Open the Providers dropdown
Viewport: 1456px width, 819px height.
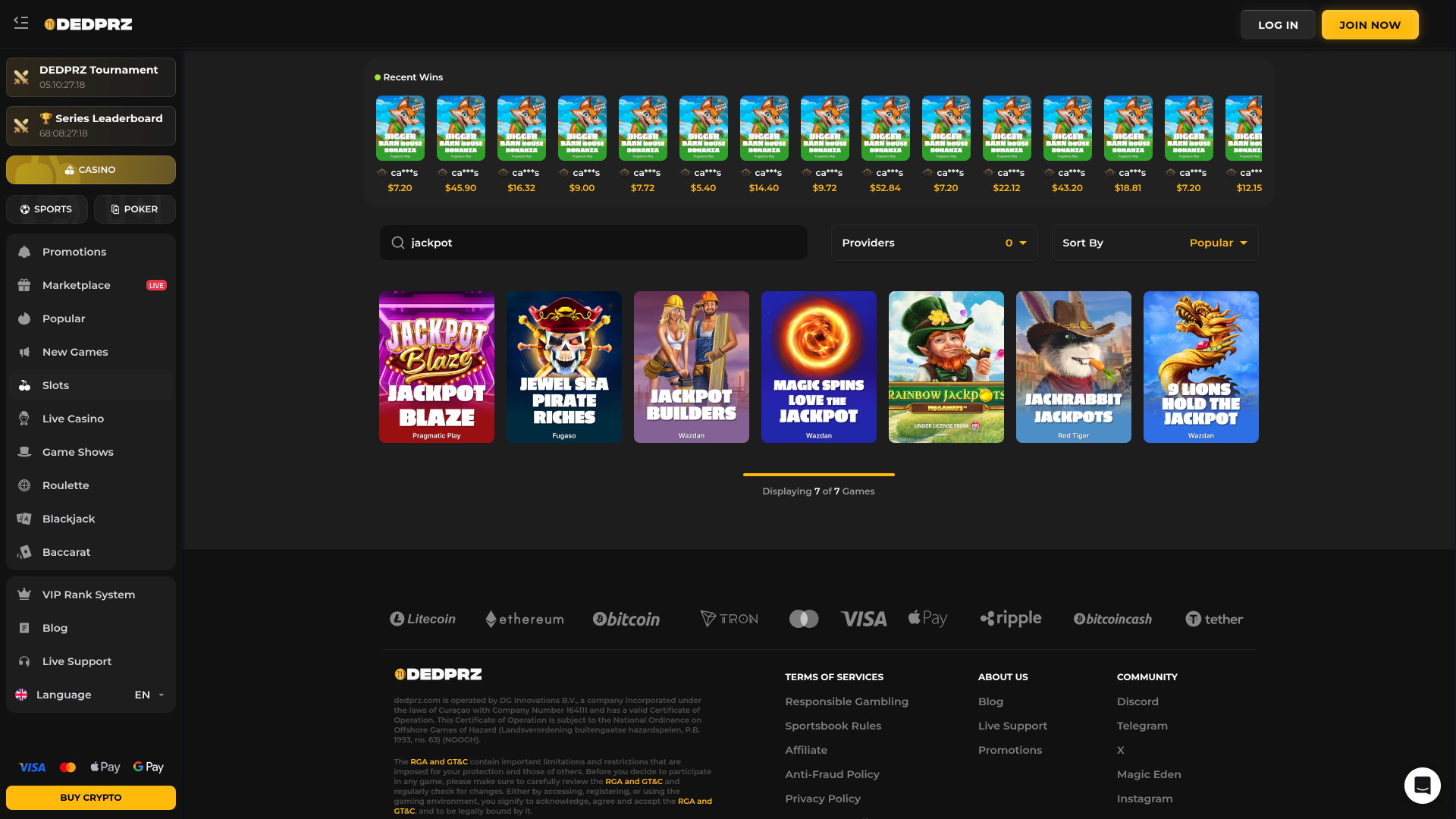pyautogui.click(x=934, y=243)
